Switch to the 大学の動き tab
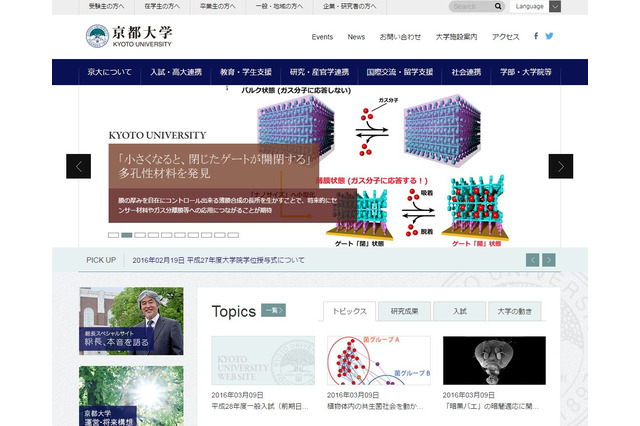Screen dimensions: 640x426 click(515, 311)
